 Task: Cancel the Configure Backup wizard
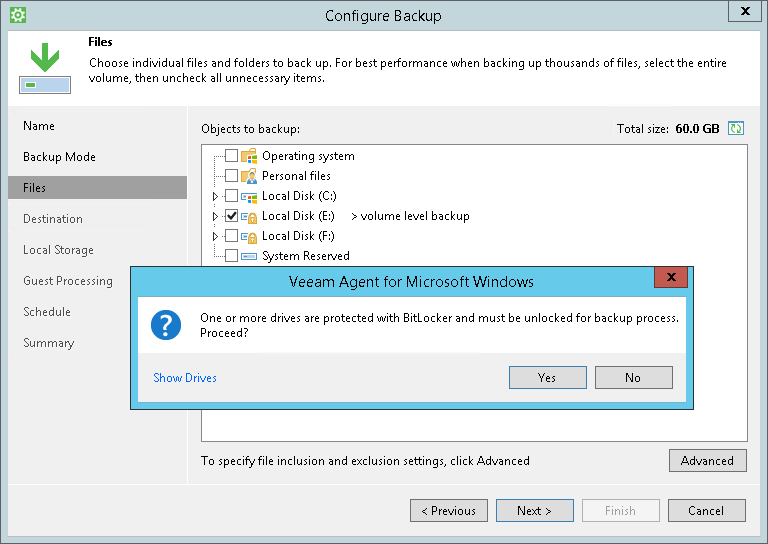706,511
